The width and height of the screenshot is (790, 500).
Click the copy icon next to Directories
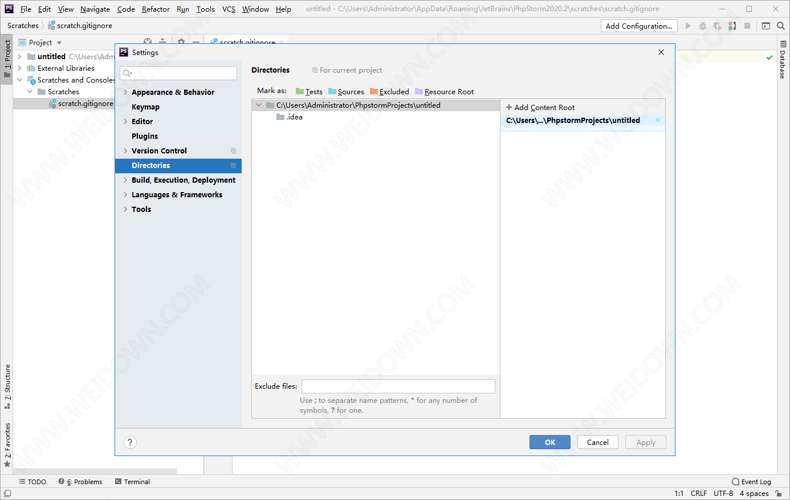pyautogui.click(x=233, y=165)
